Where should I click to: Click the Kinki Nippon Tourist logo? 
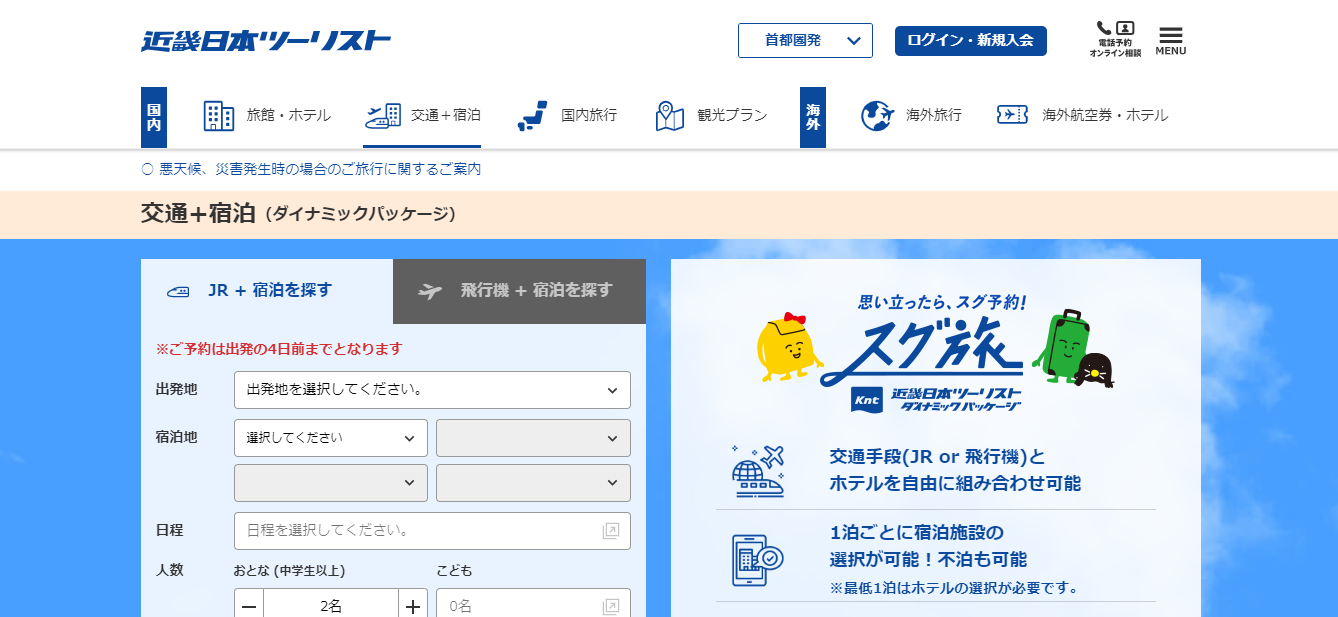[266, 41]
